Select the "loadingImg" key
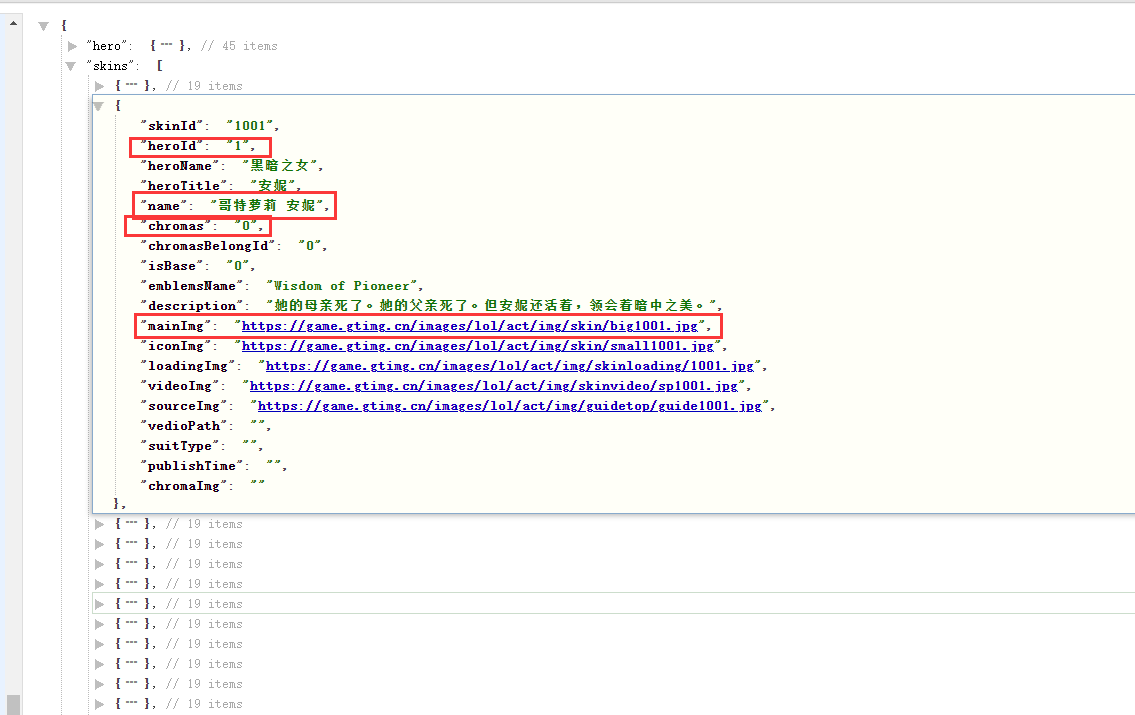This screenshot has height=715, width=1135. pos(188,366)
